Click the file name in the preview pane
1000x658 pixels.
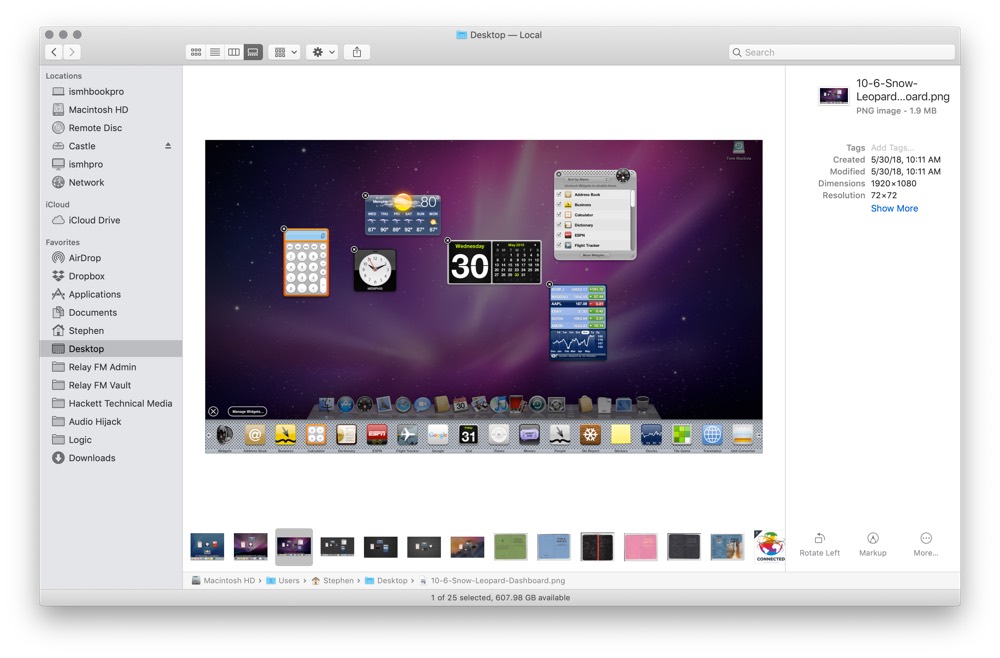pyautogui.click(x=902, y=90)
